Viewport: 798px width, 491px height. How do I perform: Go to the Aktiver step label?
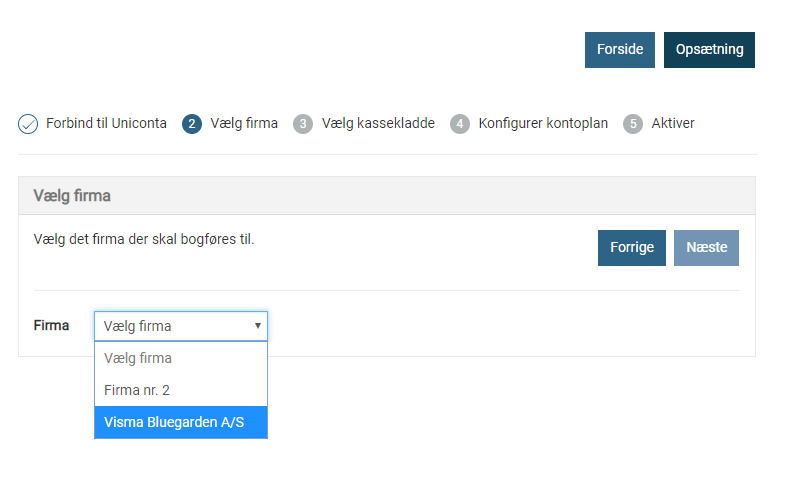click(673, 124)
